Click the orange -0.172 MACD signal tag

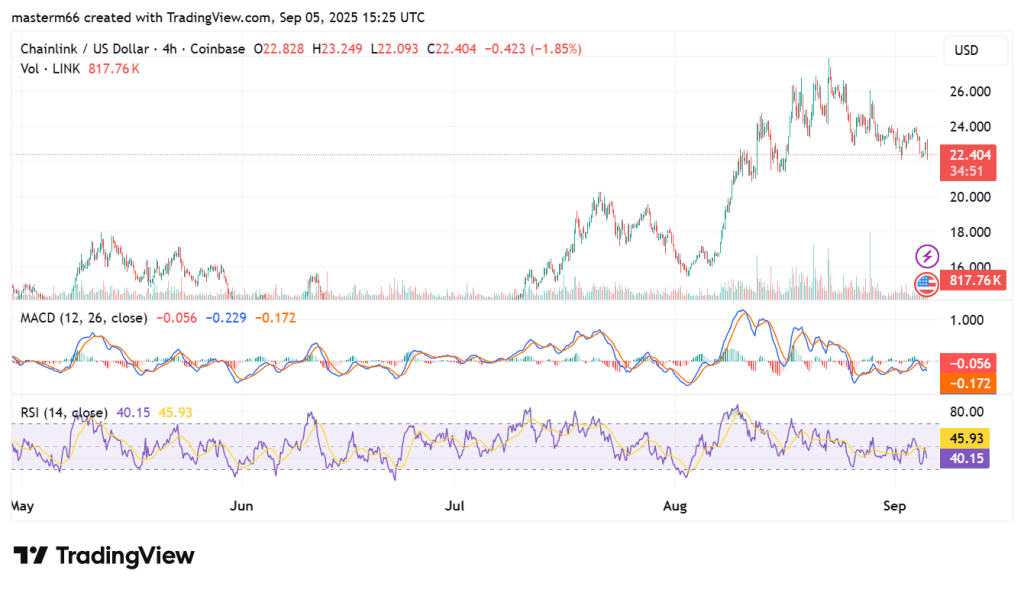968,383
